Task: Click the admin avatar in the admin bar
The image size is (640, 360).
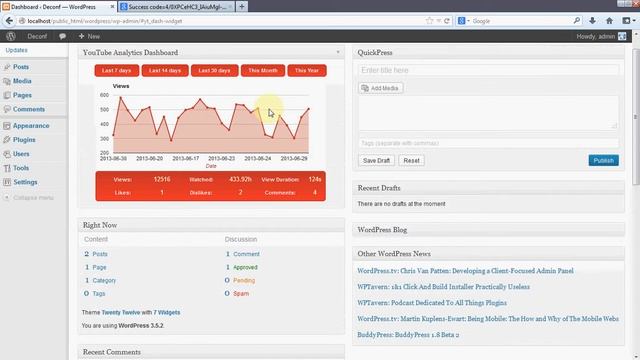Action: pyautogui.click(x=622, y=36)
